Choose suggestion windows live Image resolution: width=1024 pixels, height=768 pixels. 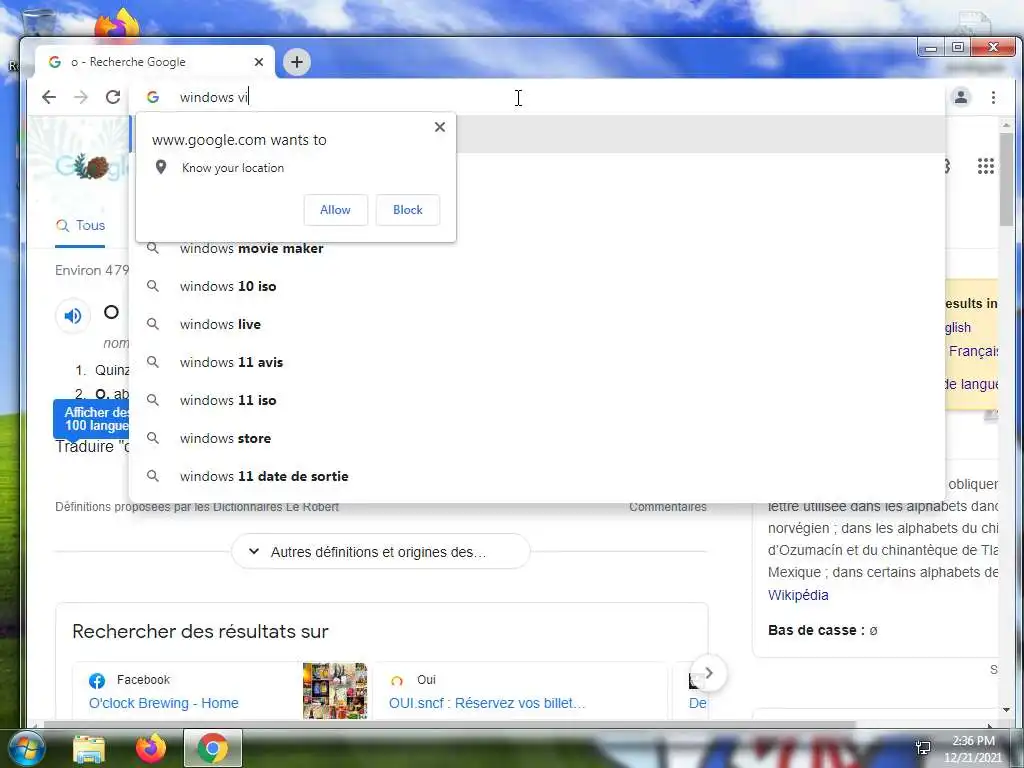[536, 324]
